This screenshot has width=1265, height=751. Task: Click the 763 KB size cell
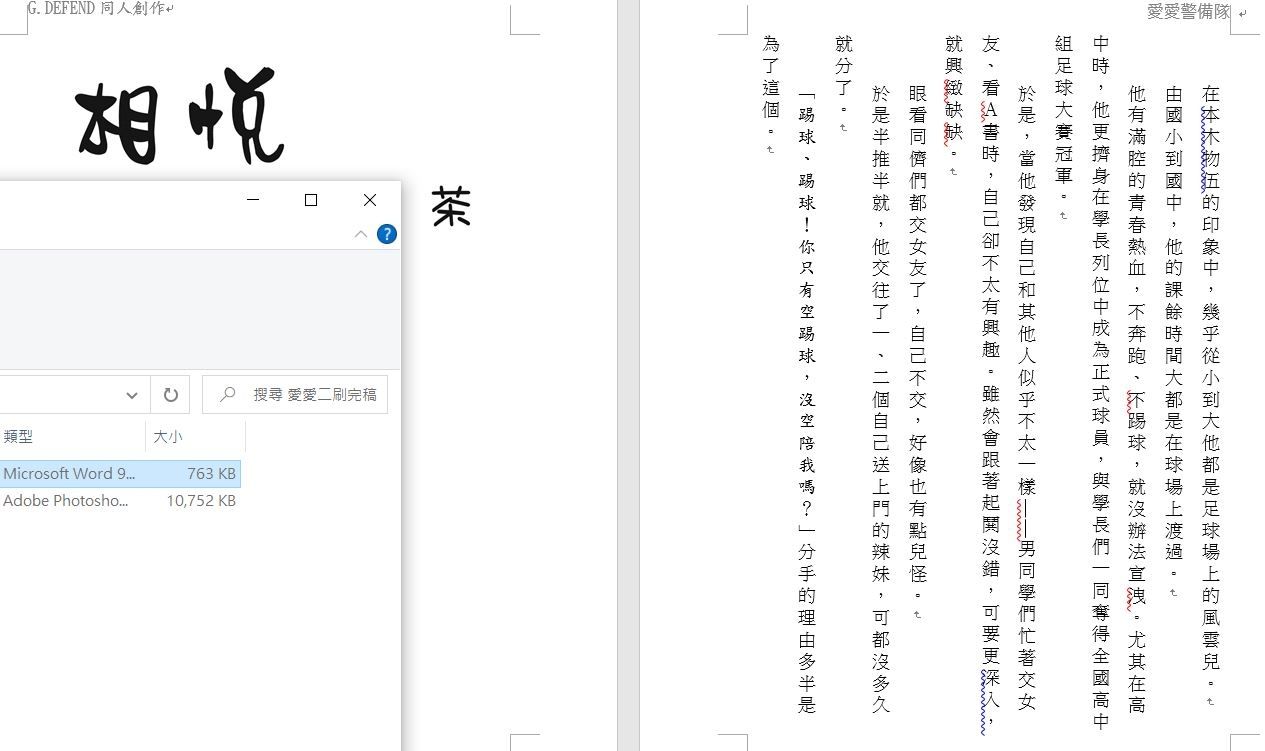click(211, 474)
